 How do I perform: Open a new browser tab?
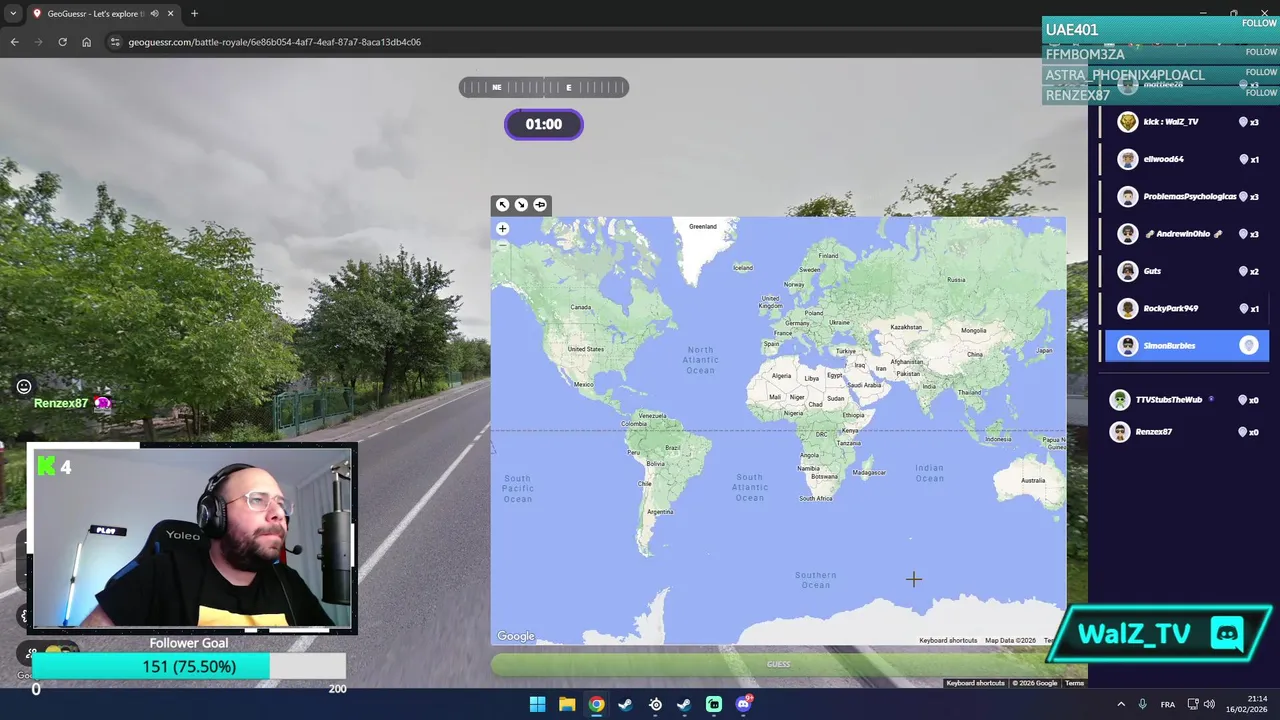tap(194, 14)
